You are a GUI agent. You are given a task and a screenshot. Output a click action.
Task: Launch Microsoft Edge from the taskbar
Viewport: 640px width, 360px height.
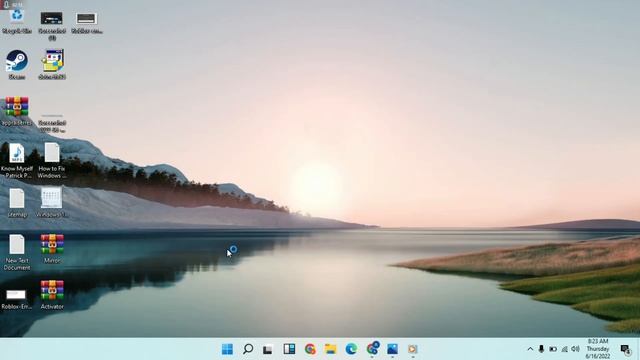tap(351, 349)
